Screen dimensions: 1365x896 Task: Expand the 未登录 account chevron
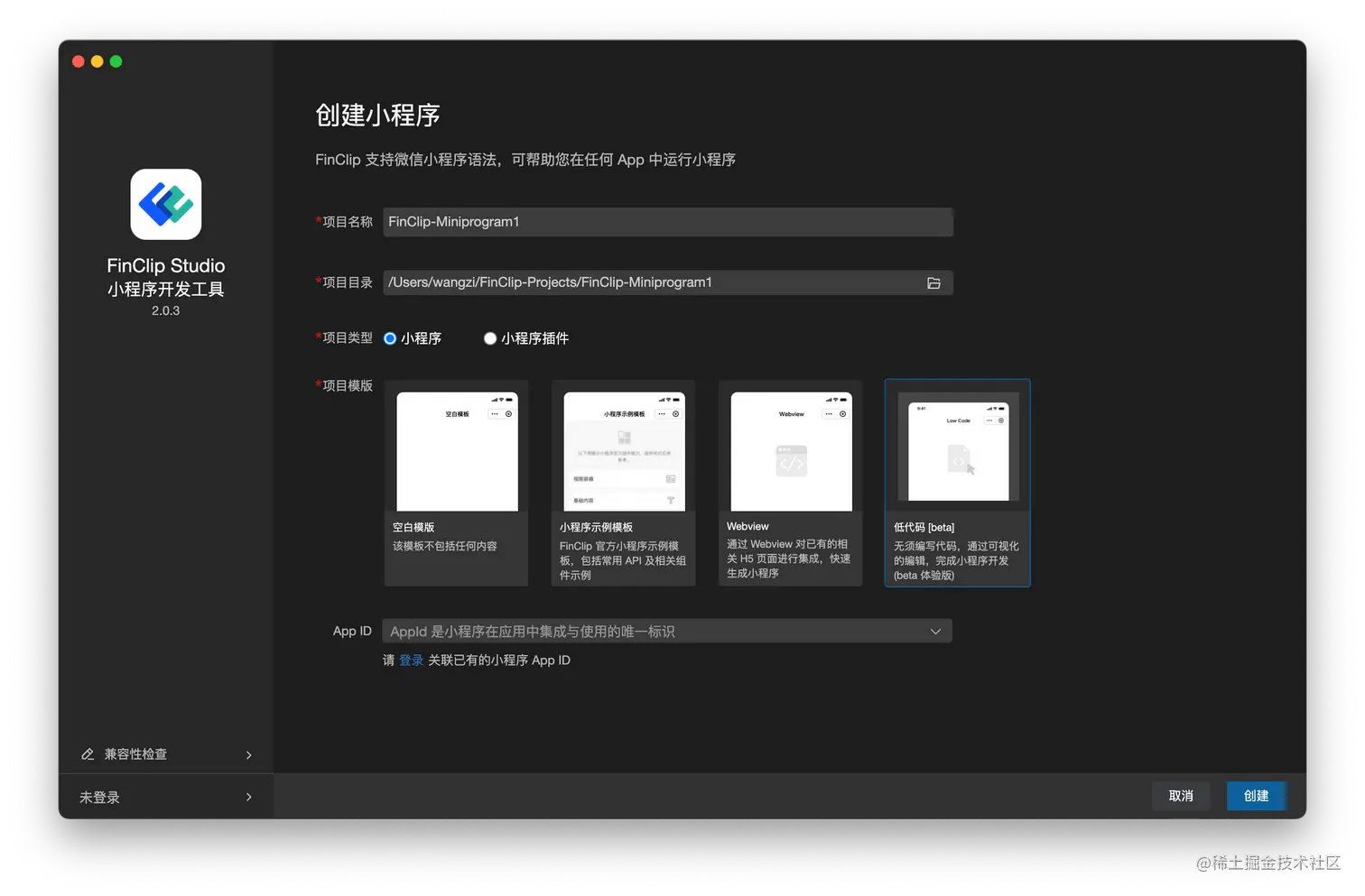(x=249, y=798)
